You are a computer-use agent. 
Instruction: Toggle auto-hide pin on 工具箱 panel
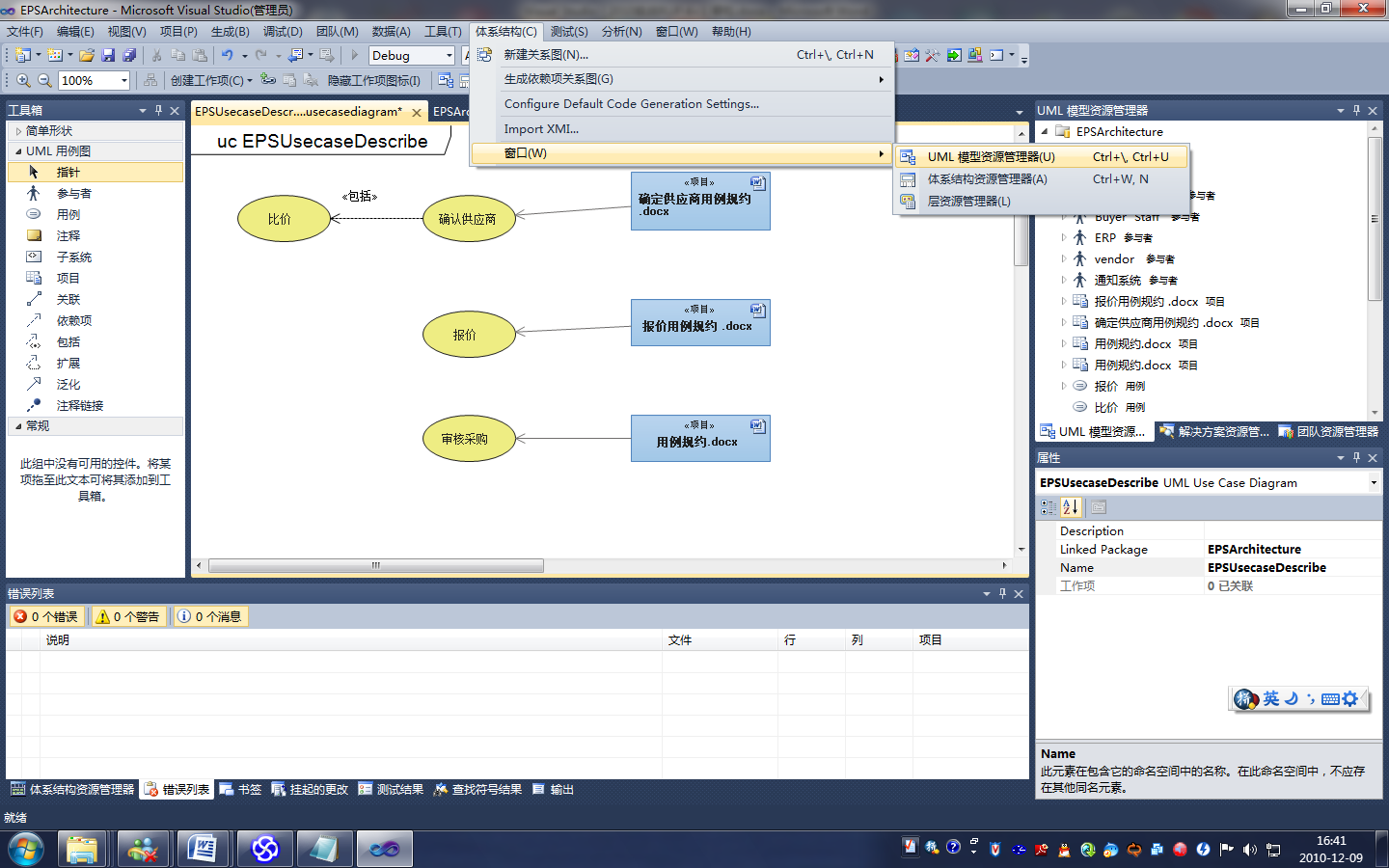coord(158,110)
